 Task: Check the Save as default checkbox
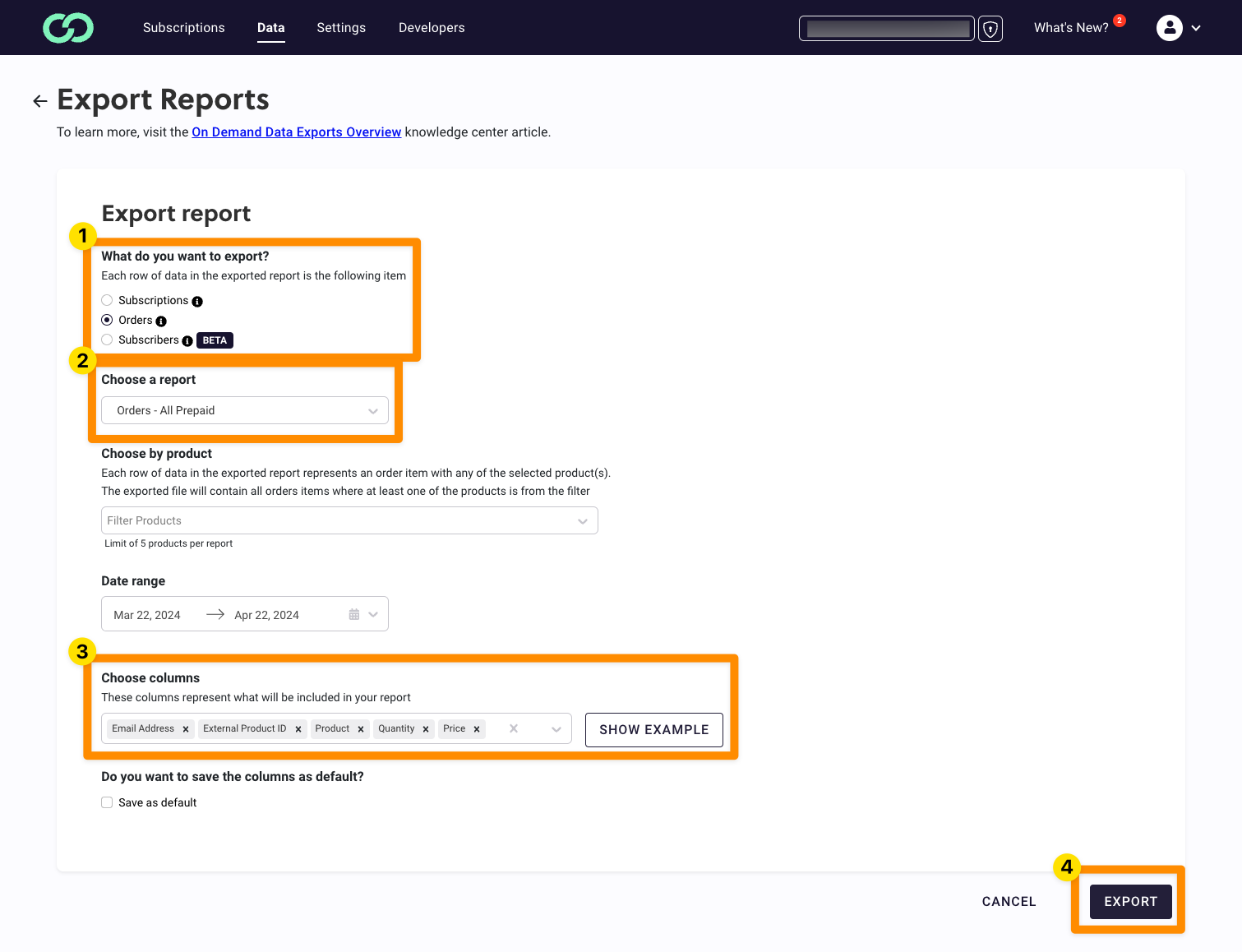pos(107,802)
